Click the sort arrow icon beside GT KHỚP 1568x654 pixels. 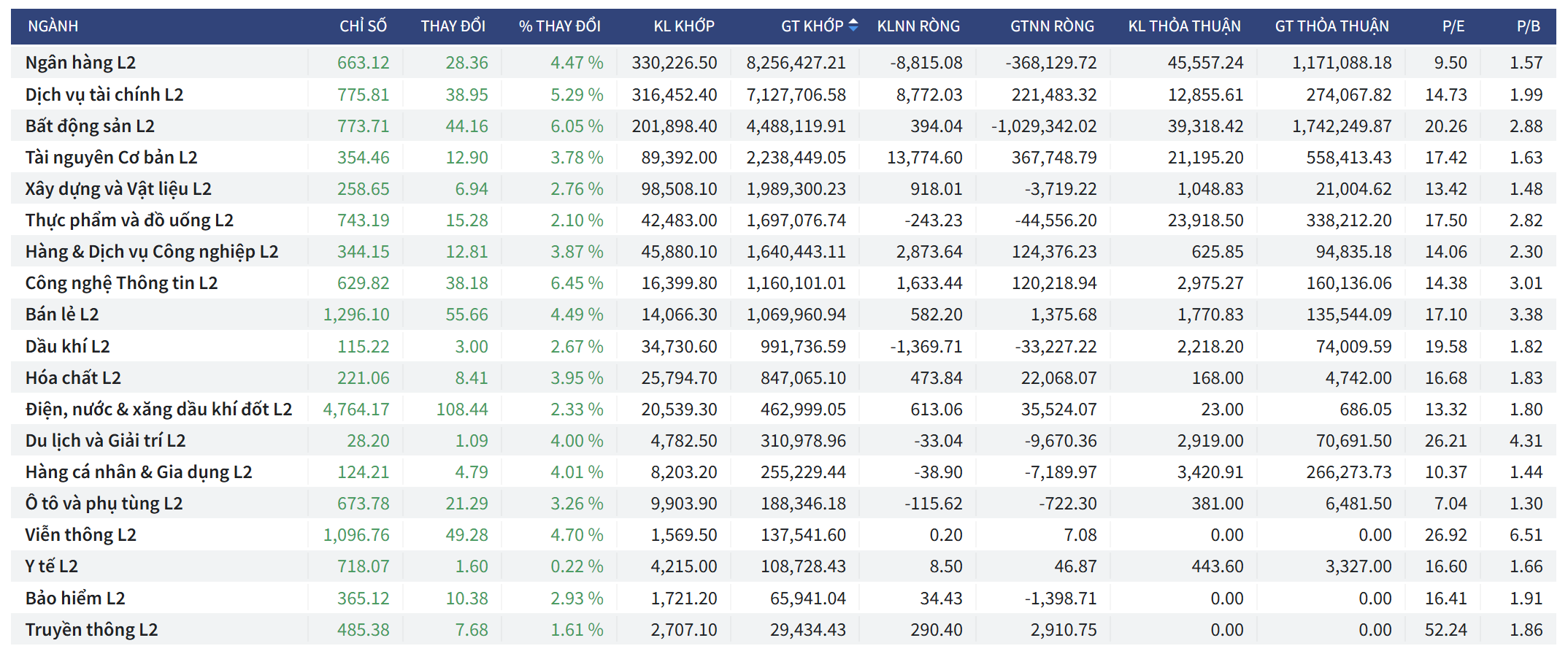tap(853, 26)
